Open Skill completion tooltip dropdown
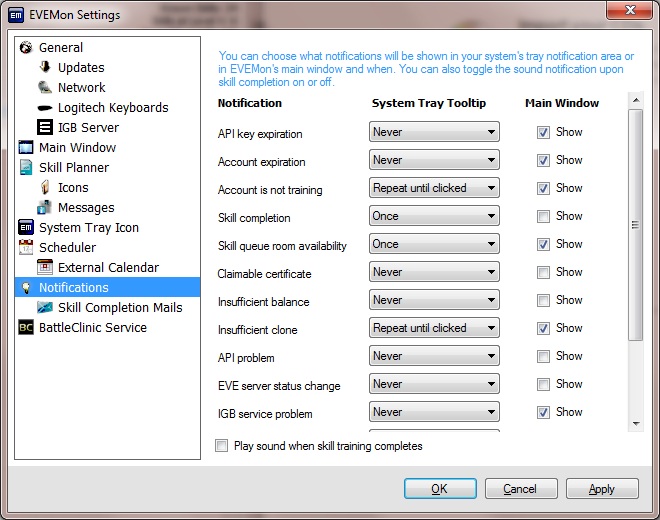This screenshot has width=660, height=520. pyautogui.click(x=434, y=216)
